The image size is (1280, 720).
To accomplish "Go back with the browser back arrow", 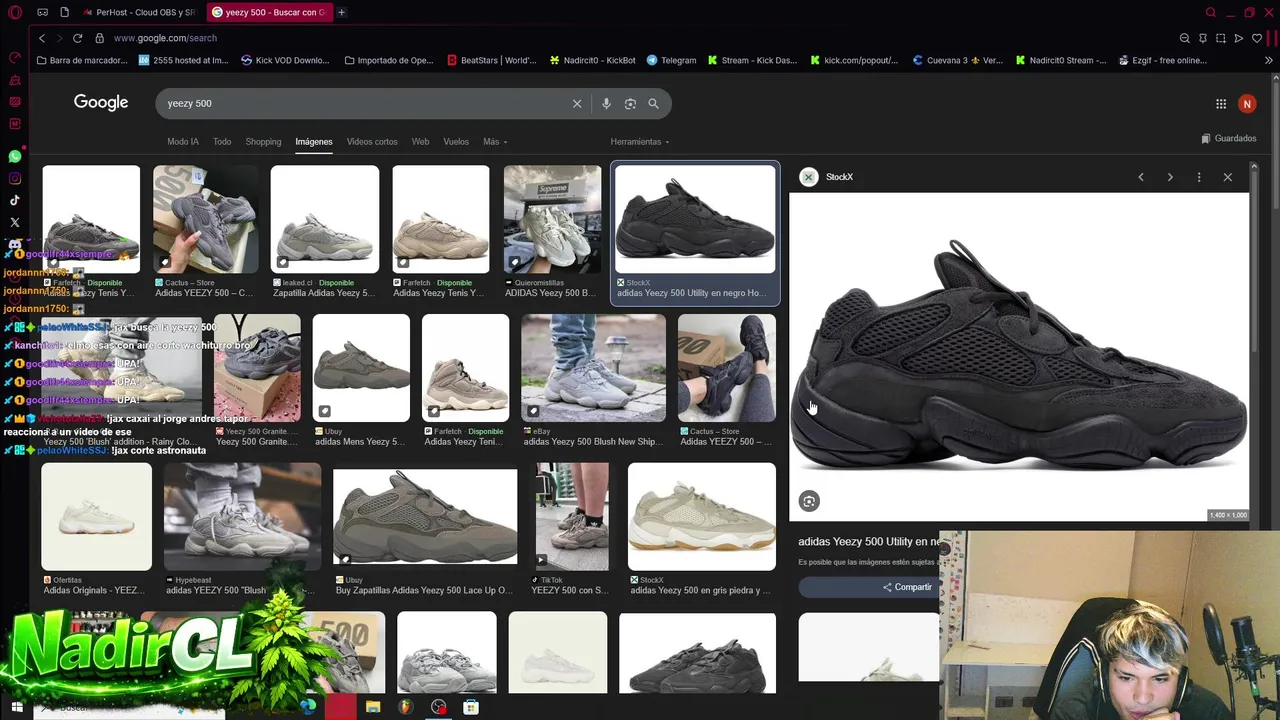I will pos(42,38).
